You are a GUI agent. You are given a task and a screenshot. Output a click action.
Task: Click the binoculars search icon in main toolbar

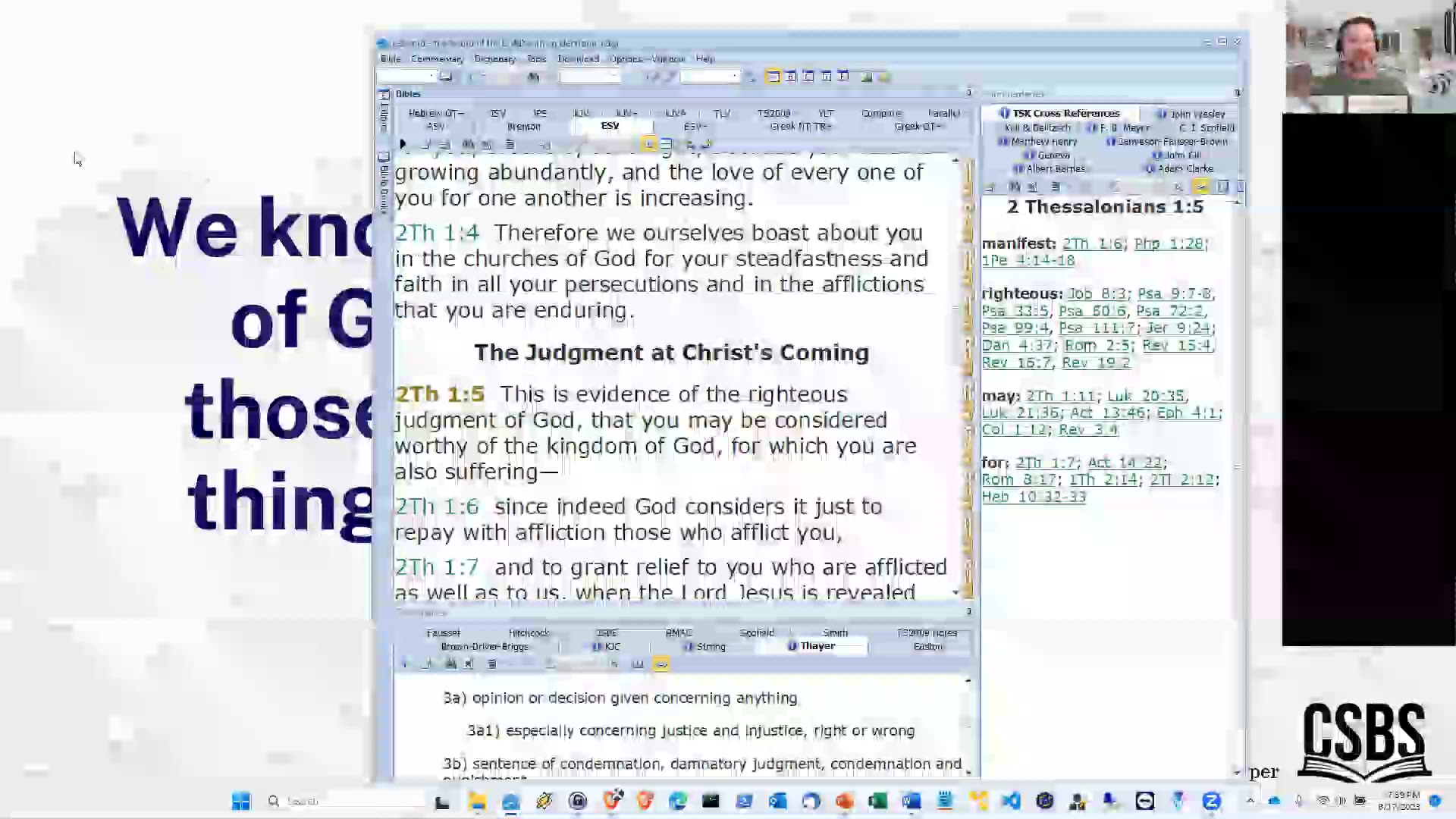click(x=533, y=77)
